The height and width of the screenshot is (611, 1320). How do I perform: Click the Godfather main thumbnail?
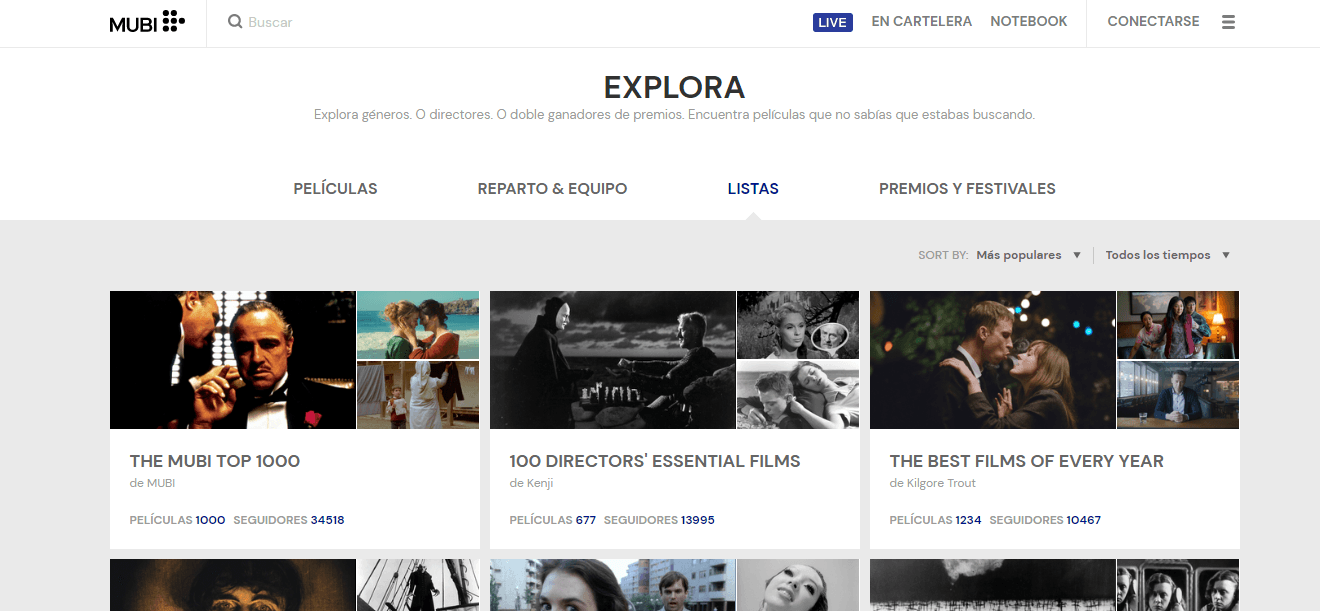[x=233, y=360]
